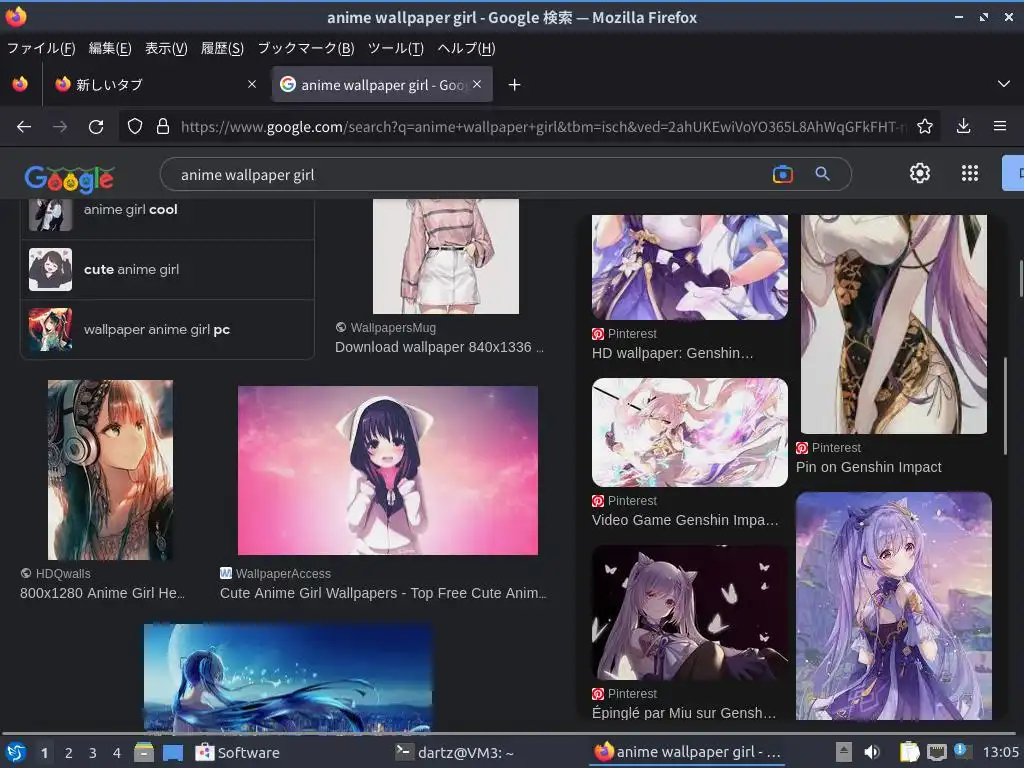
Task: Open a new tab with the plus button
Action: tap(514, 85)
